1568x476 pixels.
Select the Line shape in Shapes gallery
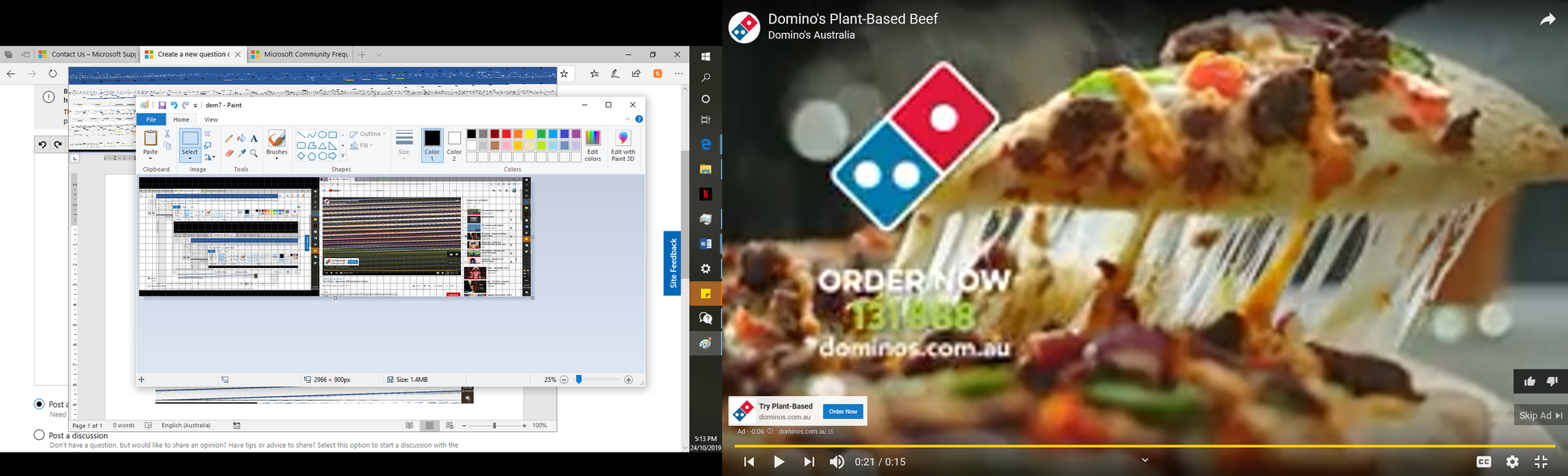pos(301,135)
